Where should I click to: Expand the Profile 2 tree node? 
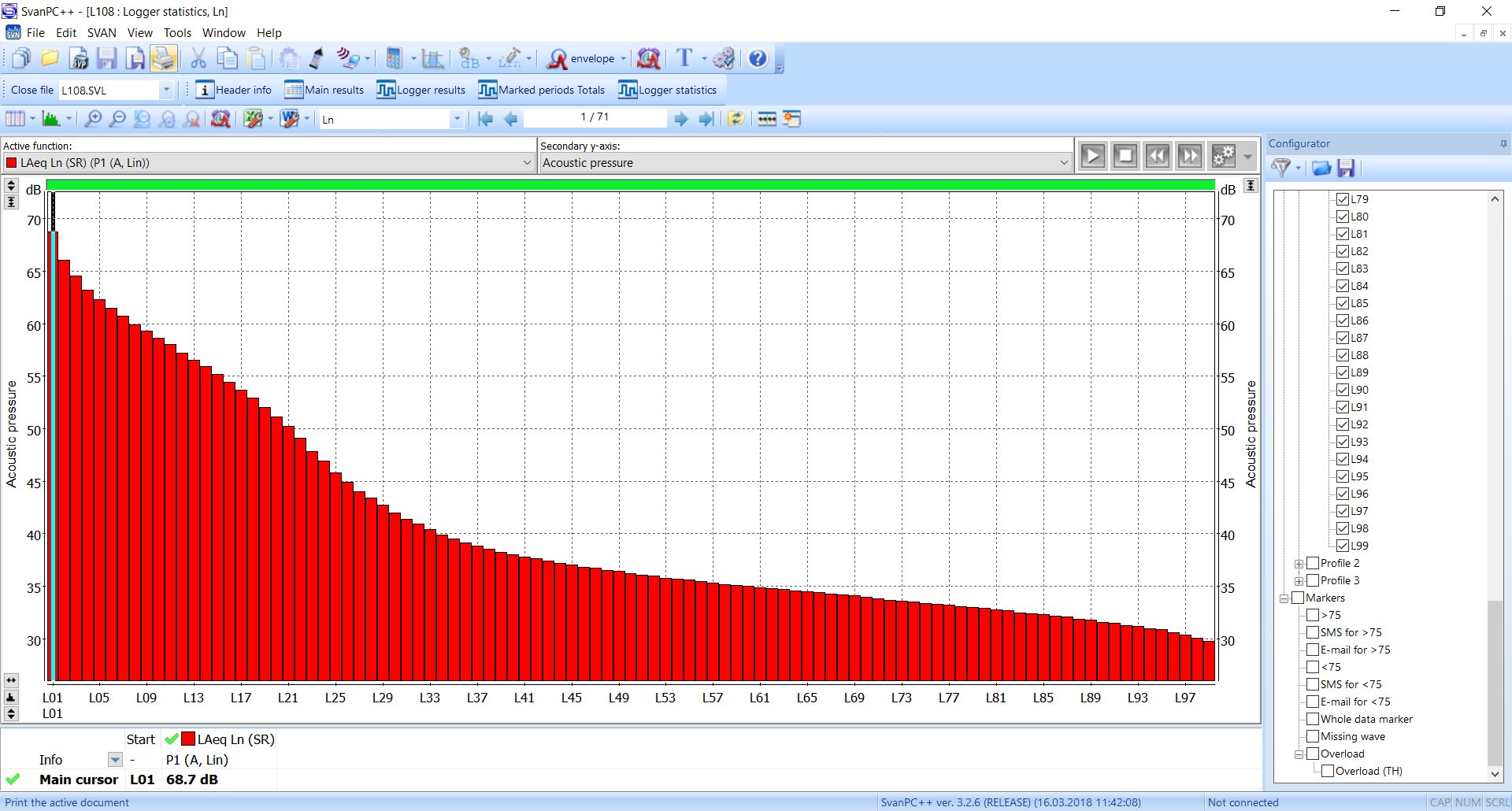(x=1299, y=564)
